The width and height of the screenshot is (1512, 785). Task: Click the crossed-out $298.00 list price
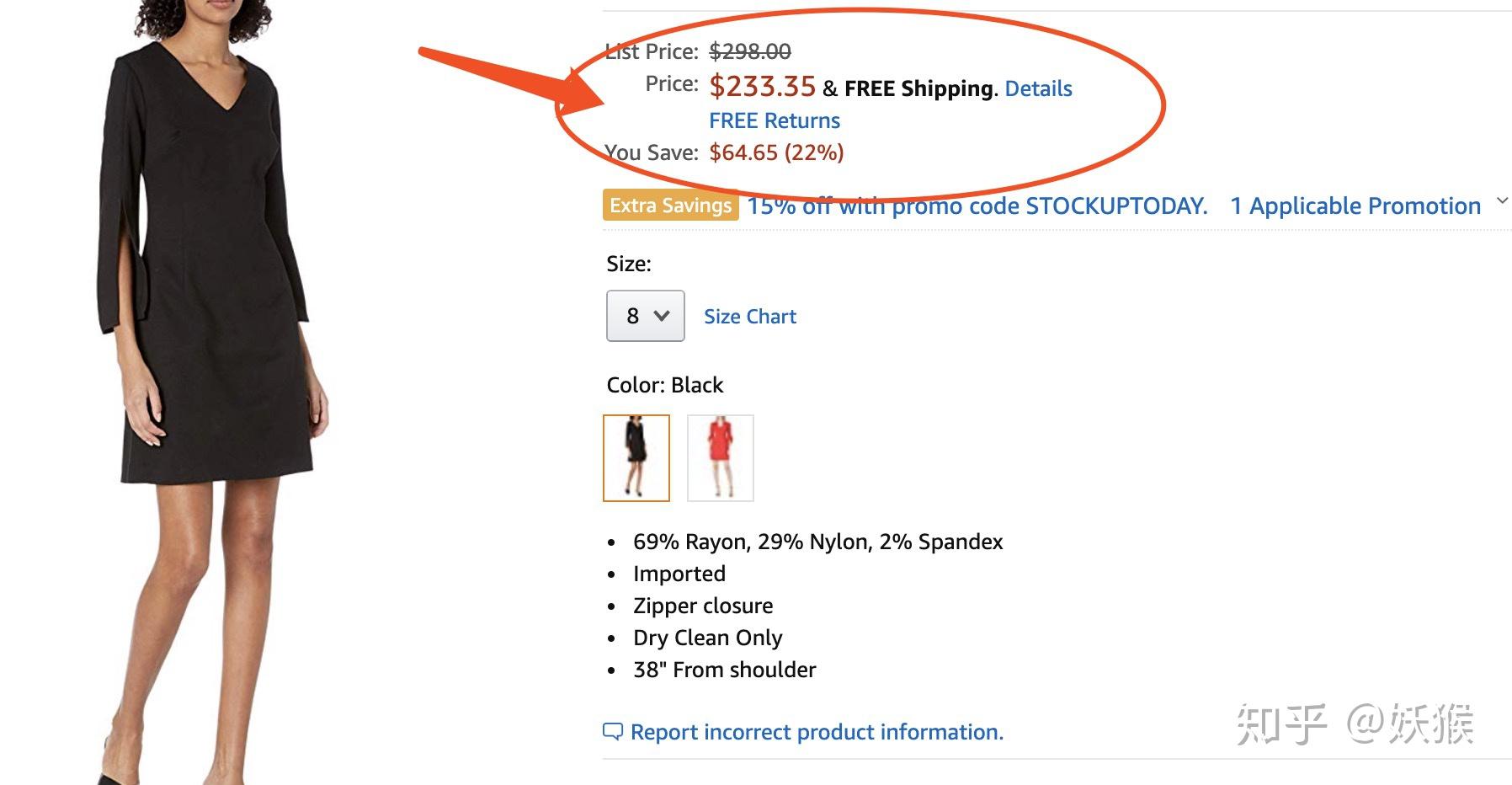coord(750,51)
